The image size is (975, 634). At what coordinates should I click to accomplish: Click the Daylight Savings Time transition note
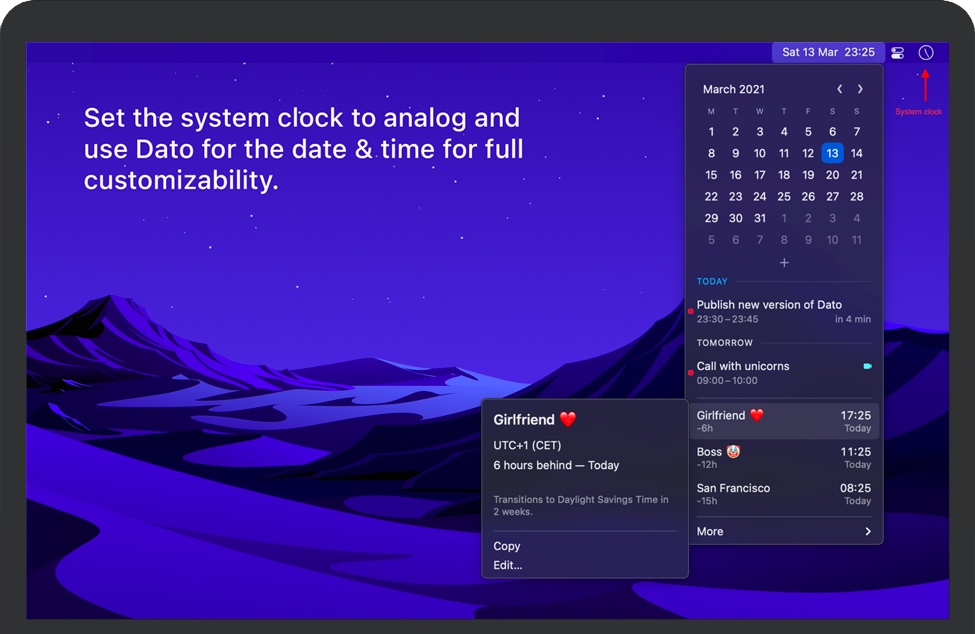tap(581, 505)
